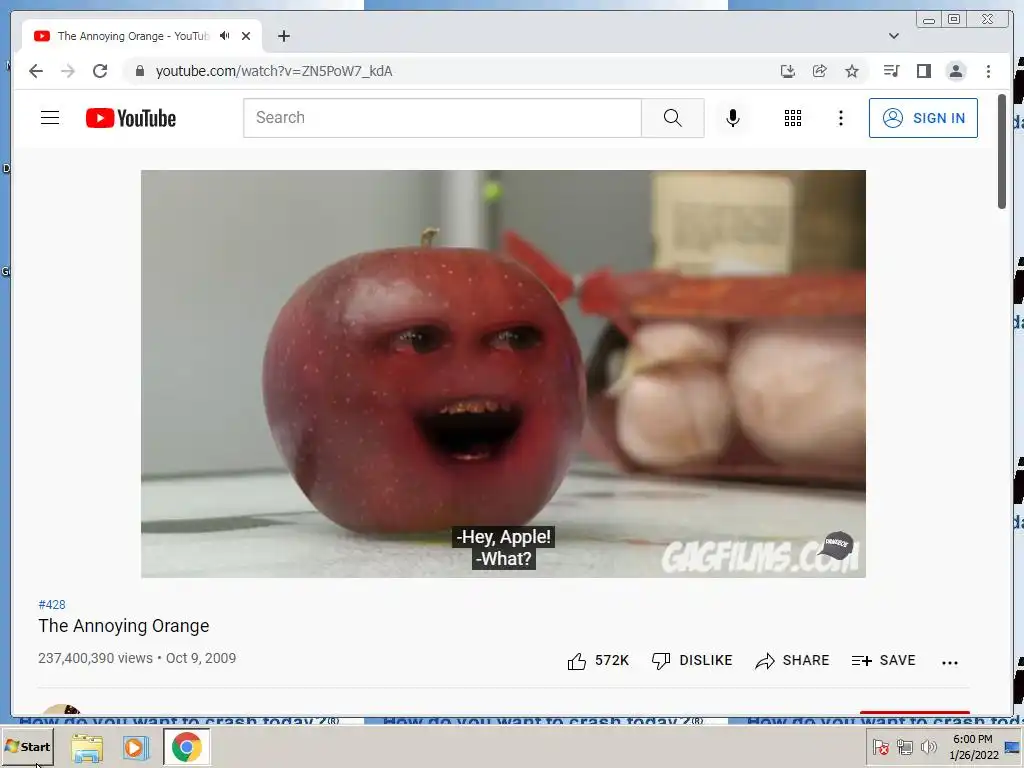Image resolution: width=1024 pixels, height=768 pixels.
Task: Click the SIGN IN button
Action: click(x=923, y=118)
